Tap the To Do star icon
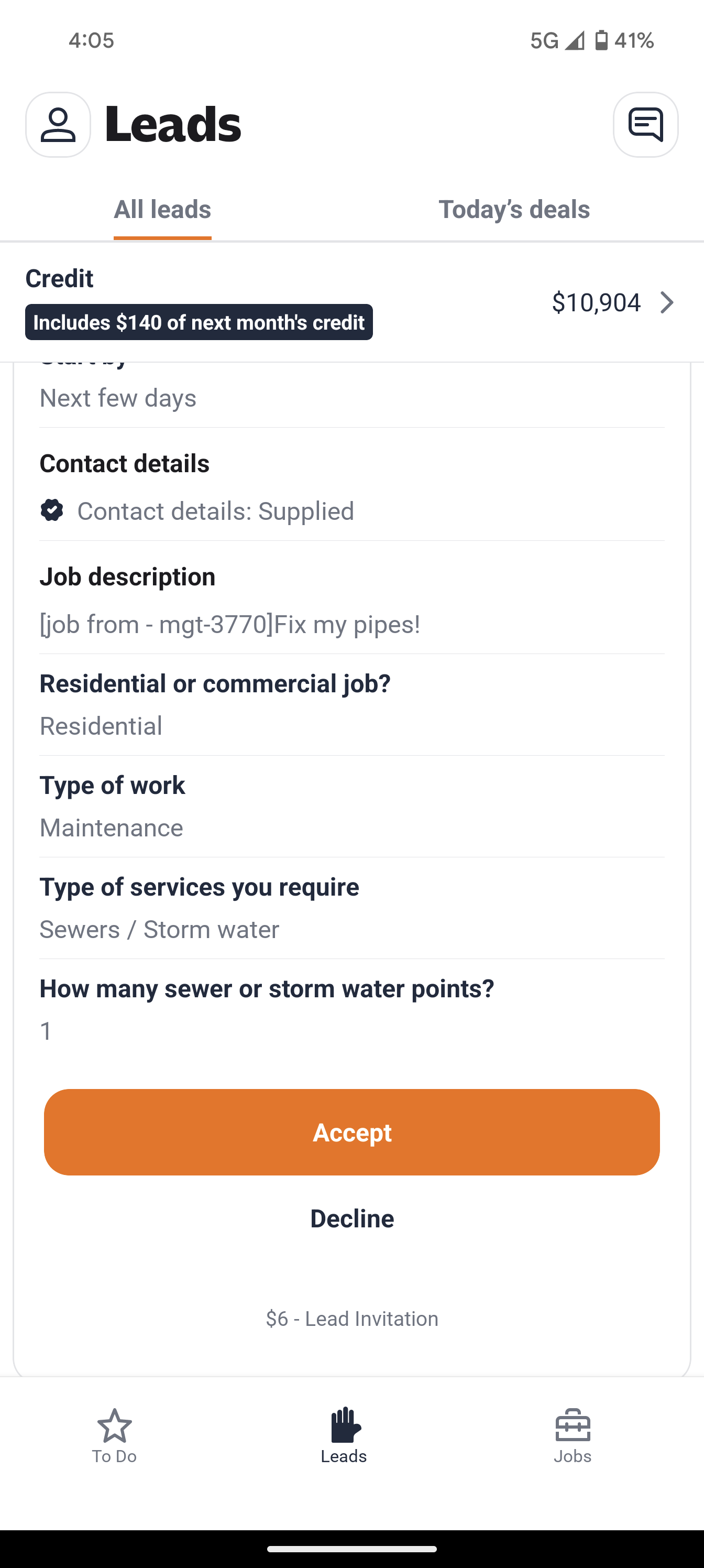This screenshot has width=704, height=1568. click(114, 1425)
